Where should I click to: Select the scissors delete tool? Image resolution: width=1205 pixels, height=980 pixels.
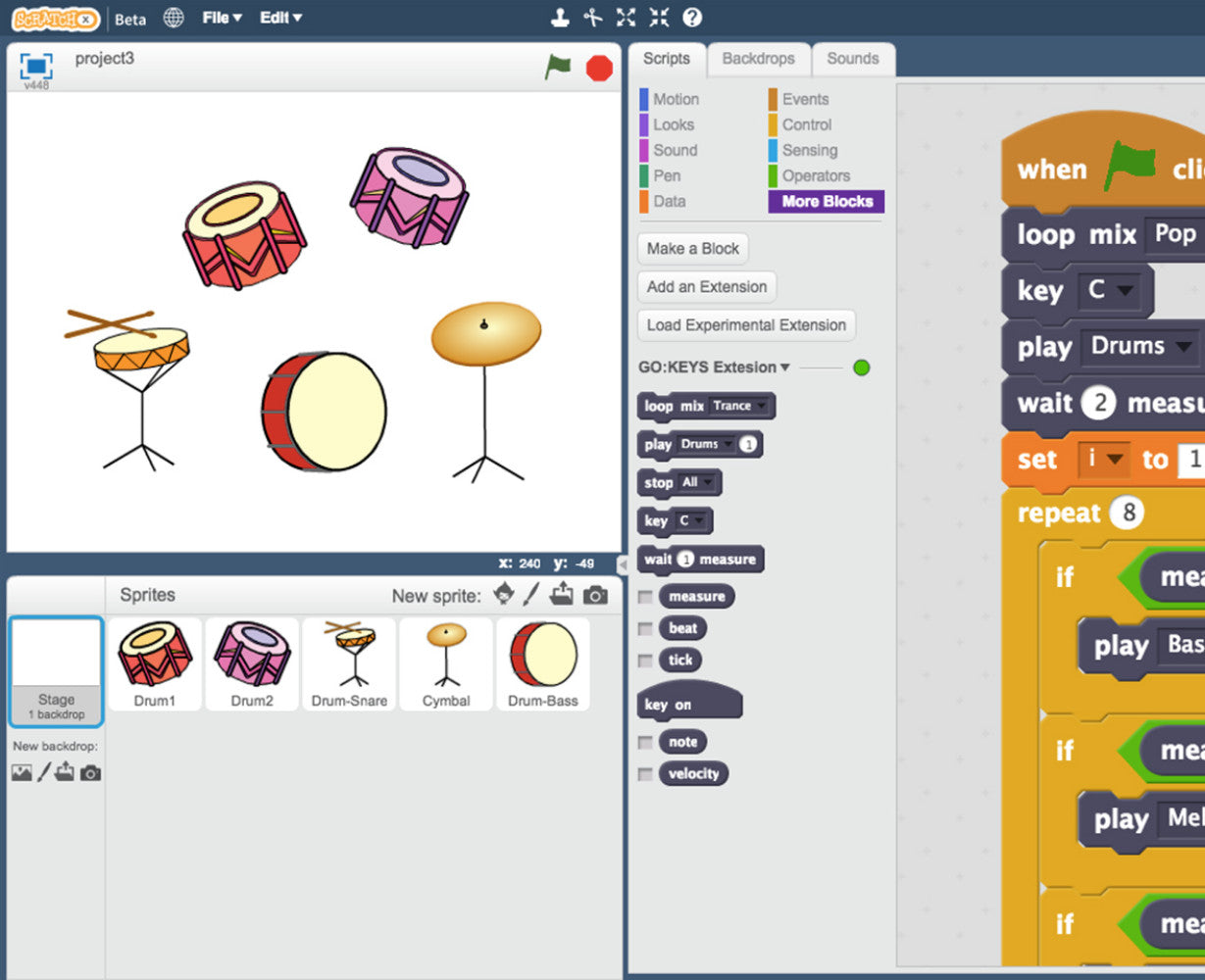(592, 18)
